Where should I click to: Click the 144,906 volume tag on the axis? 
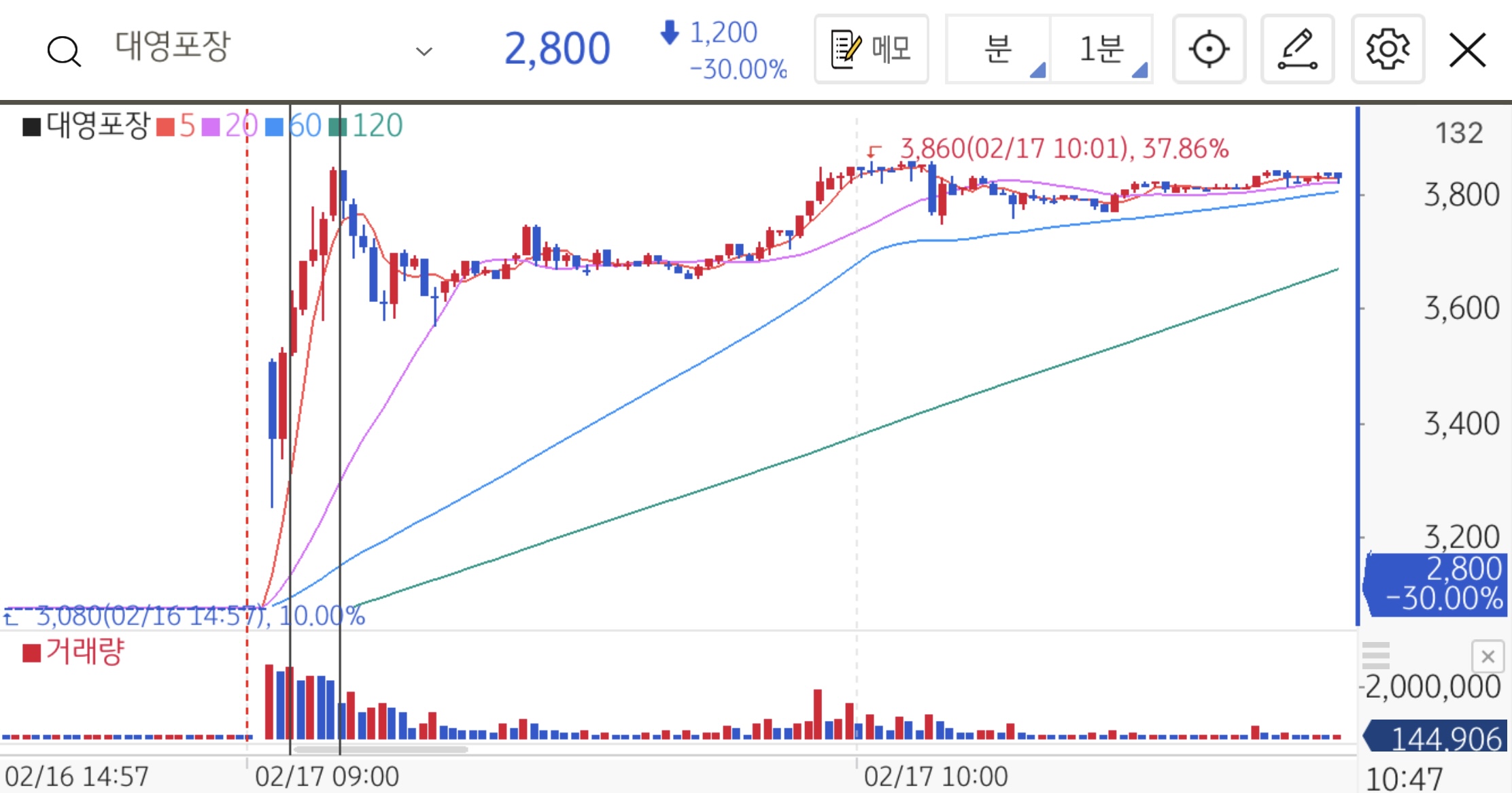tap(1436, 737)
